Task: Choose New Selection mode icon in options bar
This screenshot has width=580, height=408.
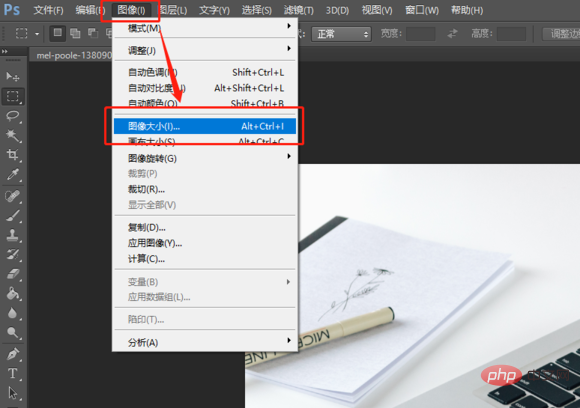Action: tap(58, 33)
